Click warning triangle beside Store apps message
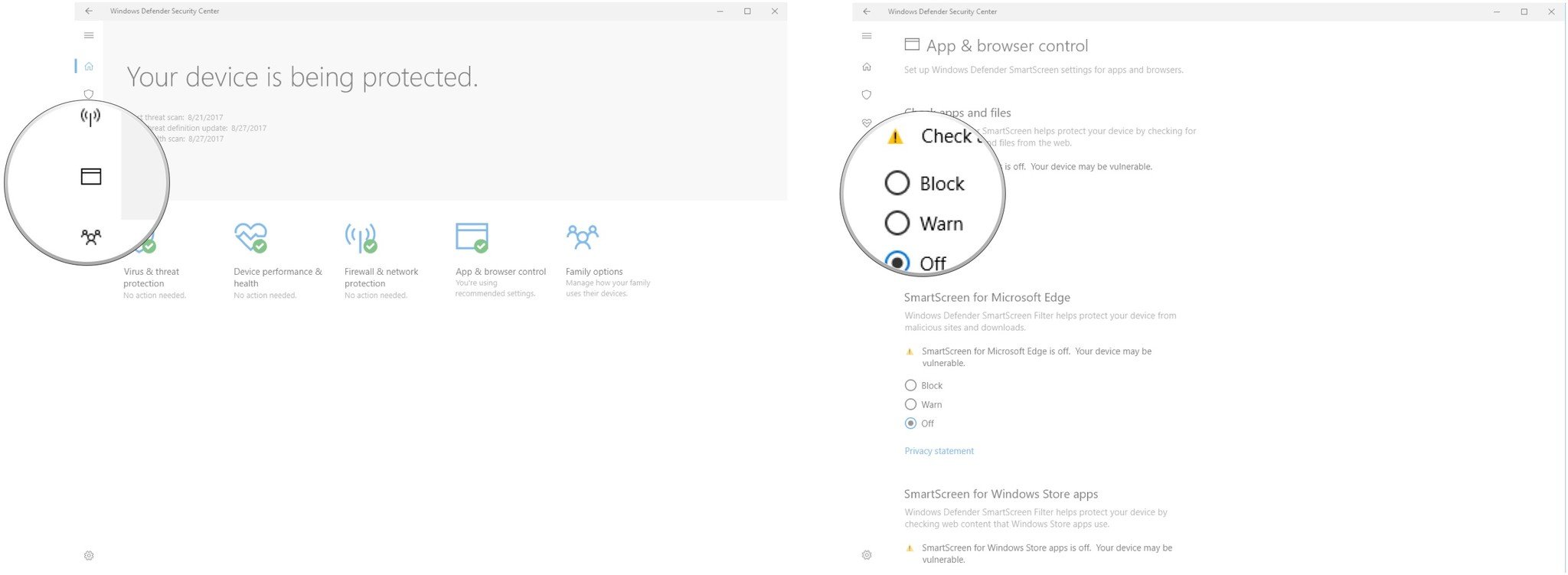 pyautogui.click(x=910, y=548)
